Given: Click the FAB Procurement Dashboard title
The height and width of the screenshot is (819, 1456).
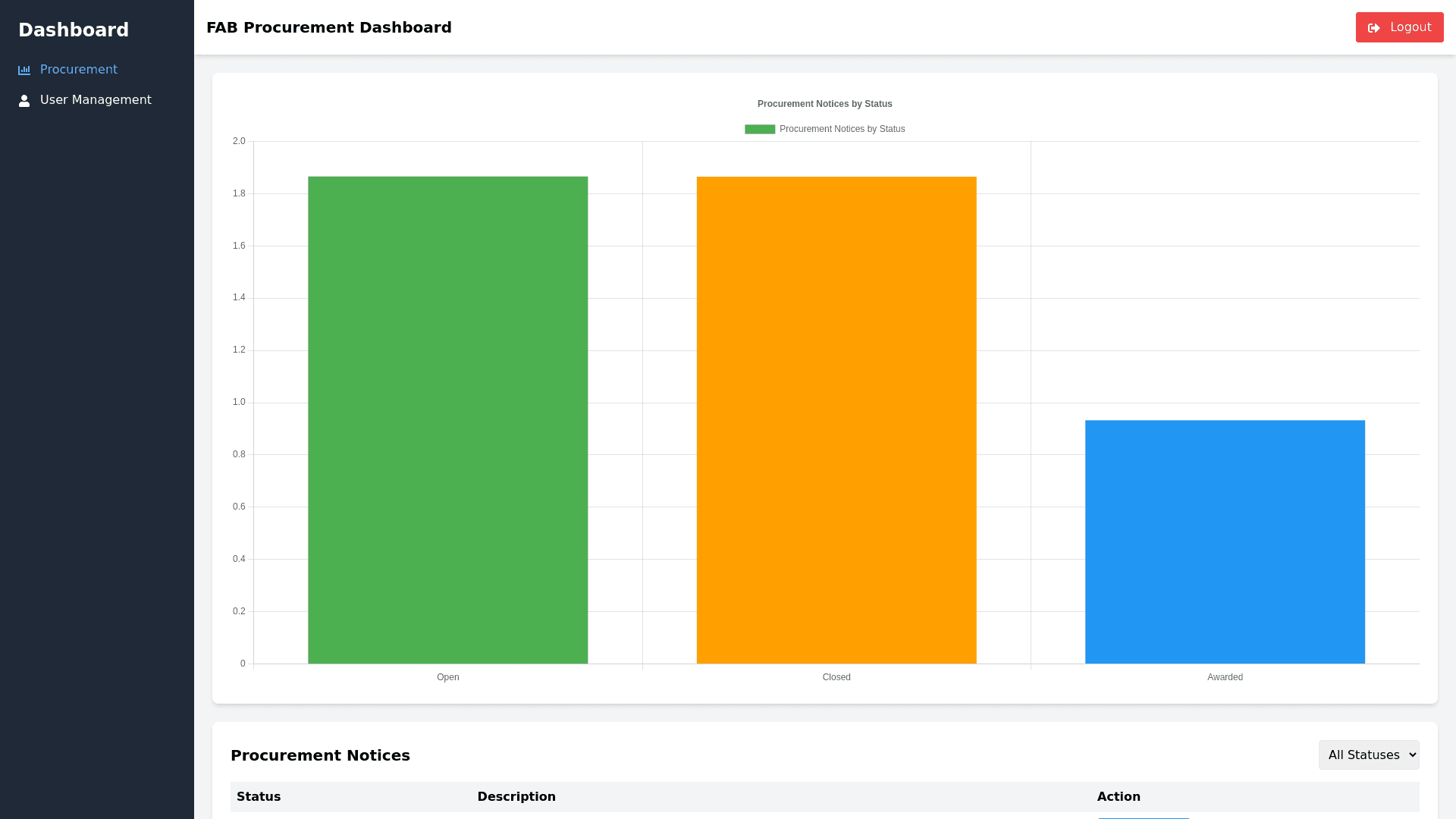Looking at the screenshot, I should click(328, 28).
